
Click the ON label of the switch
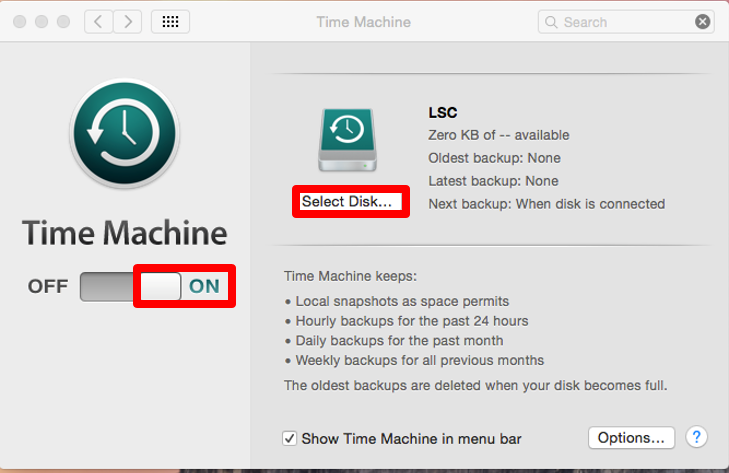(204, 286)
